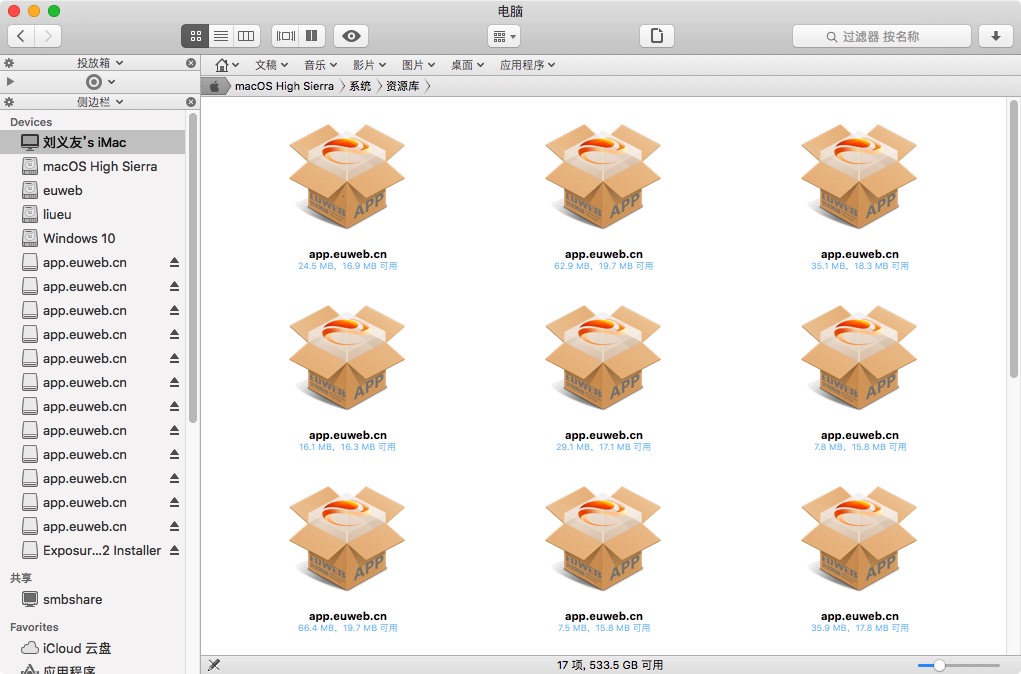Click the 刘义友's iMac computer icon
This screenshot has width=1021, height=674.
point(30,142)
